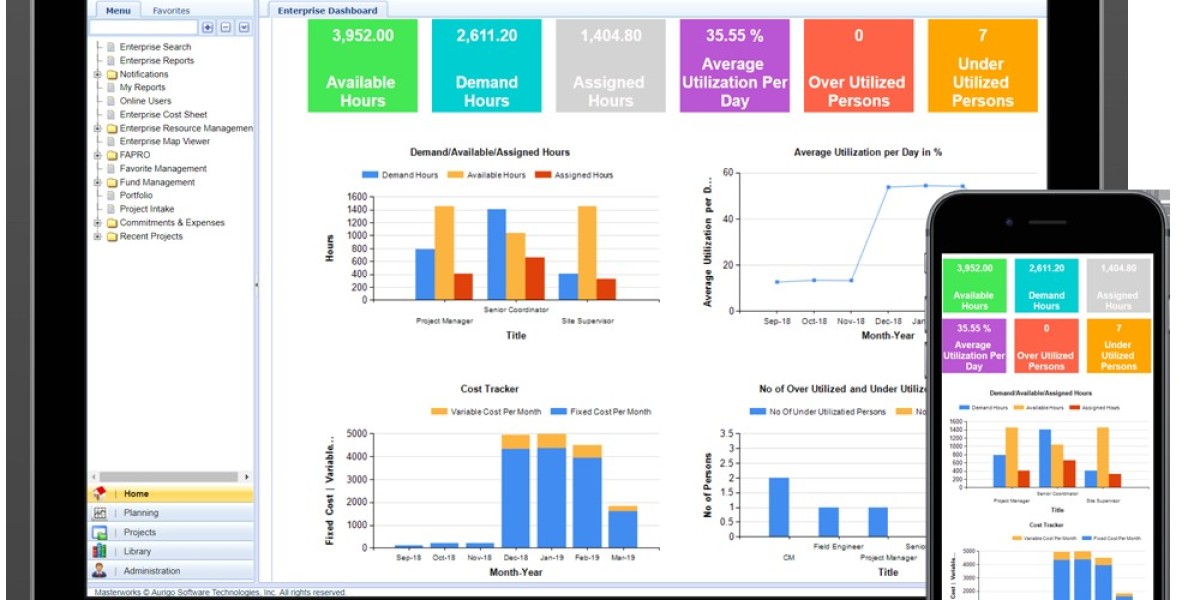Click the document icon beside Enterprise Cost Sheet
1200x600 pixels.
pyautogui.click(x=111, y=115)
